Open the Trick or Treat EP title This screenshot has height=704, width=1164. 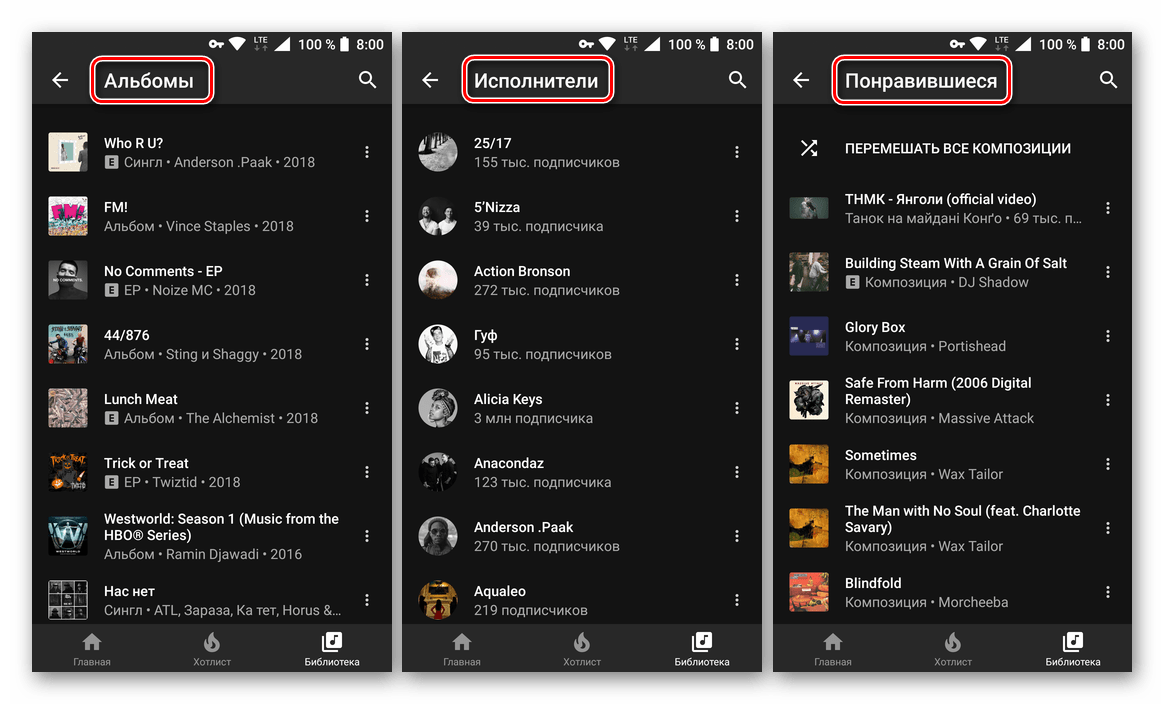146,463
